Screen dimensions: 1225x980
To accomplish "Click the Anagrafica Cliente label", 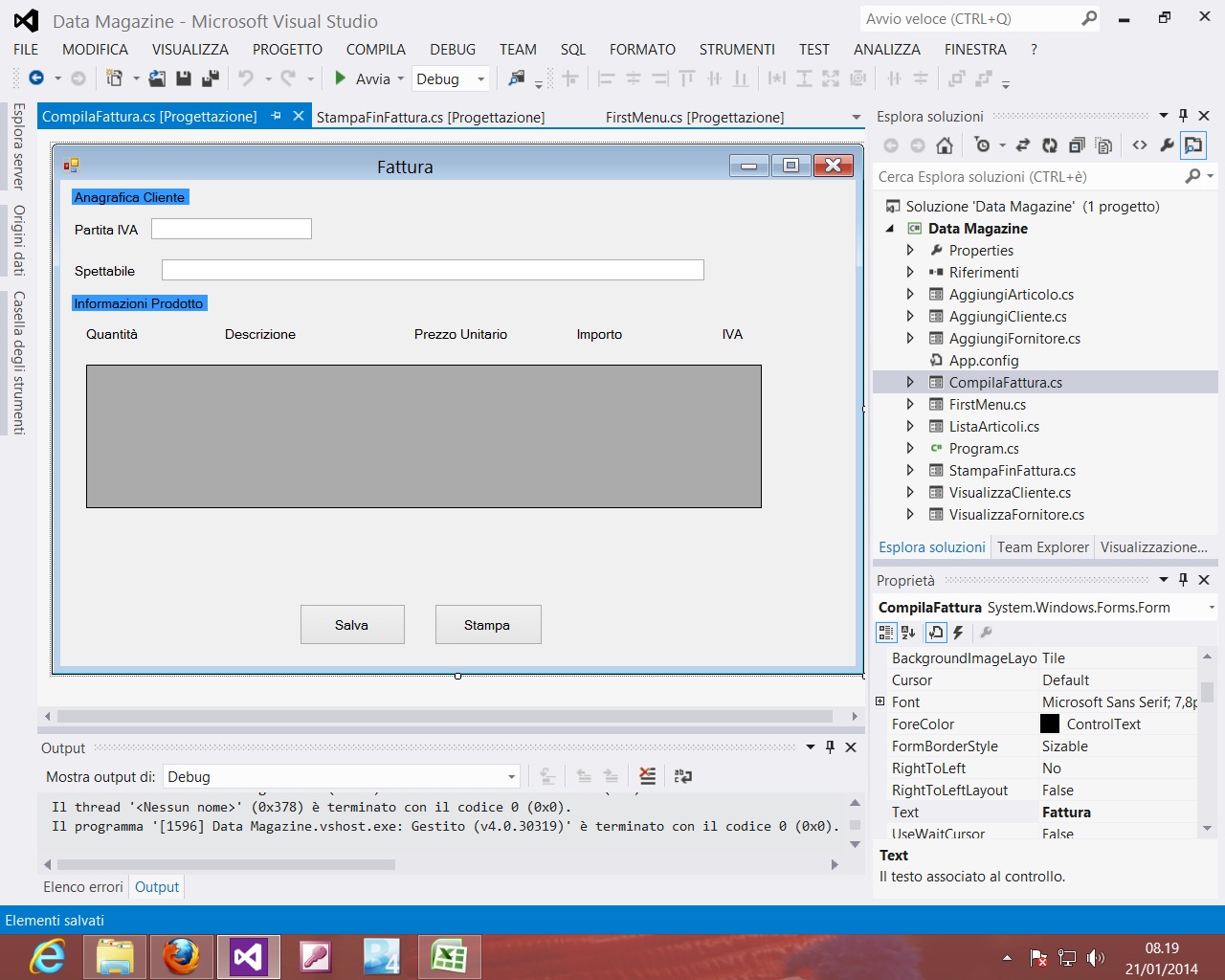I will coord(130,197).
